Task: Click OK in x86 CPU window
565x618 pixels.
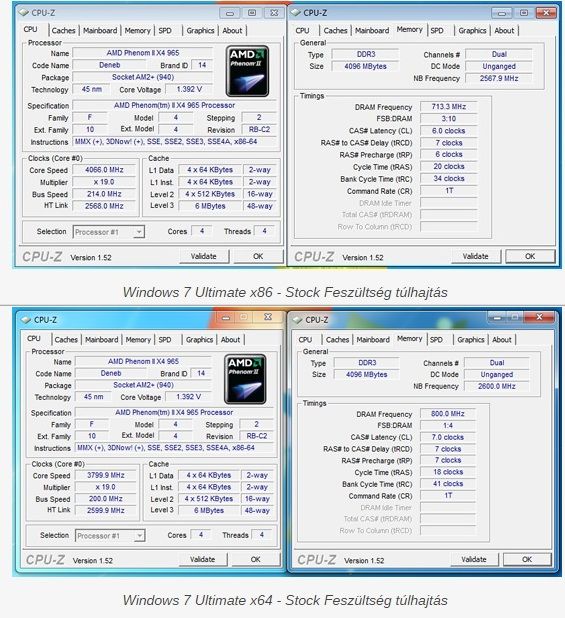Action: [x=258, y=256]
